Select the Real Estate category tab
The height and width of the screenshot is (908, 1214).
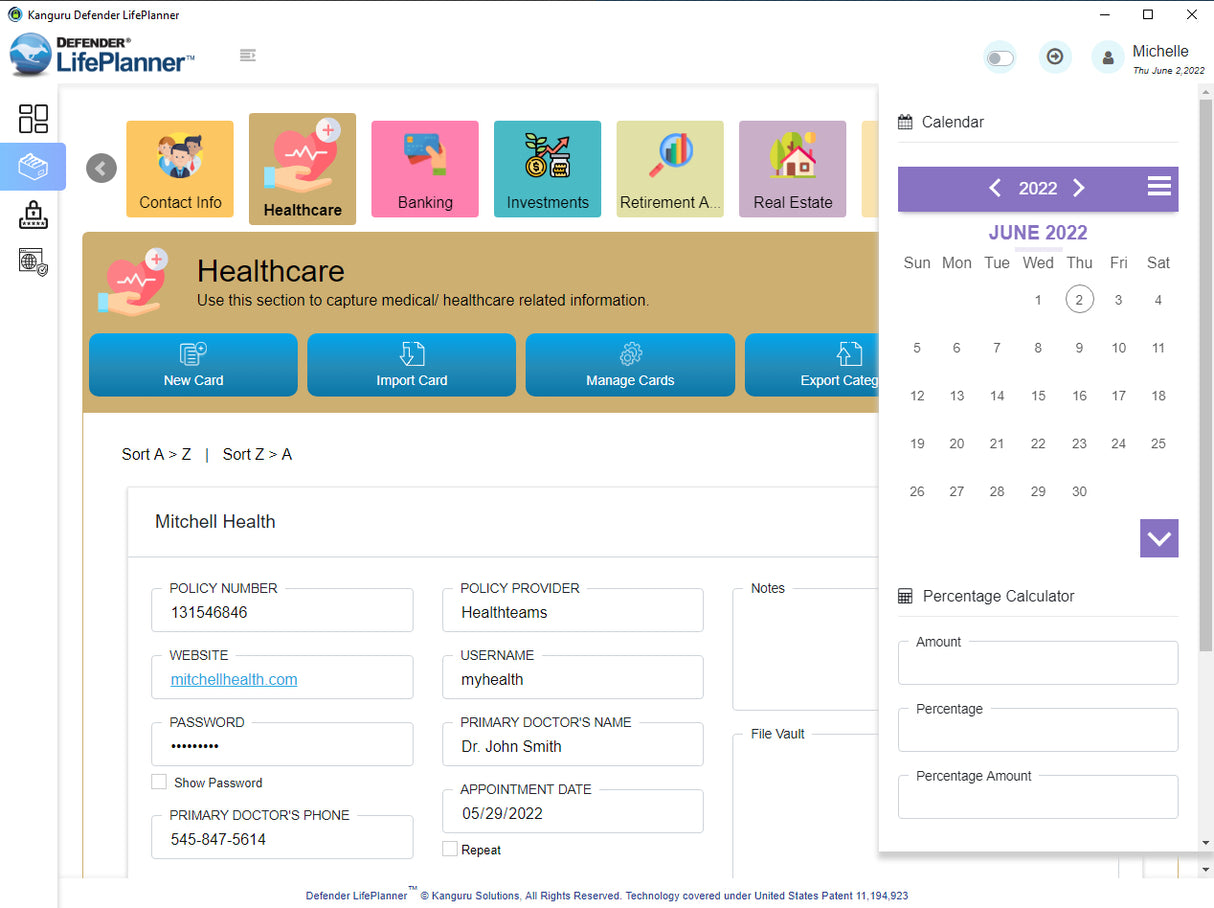point(793,169)
